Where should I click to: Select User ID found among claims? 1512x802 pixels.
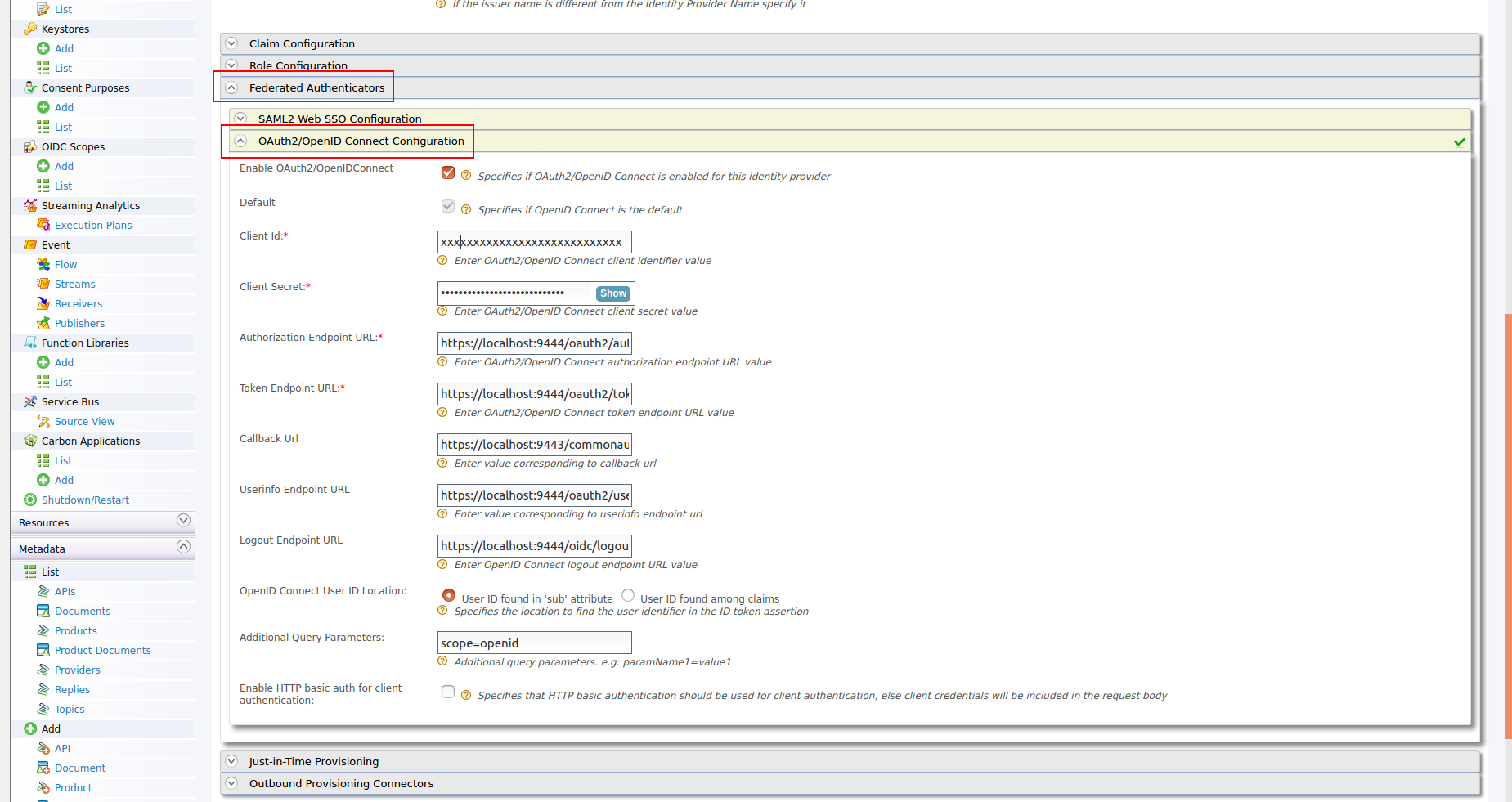[628, 595]
